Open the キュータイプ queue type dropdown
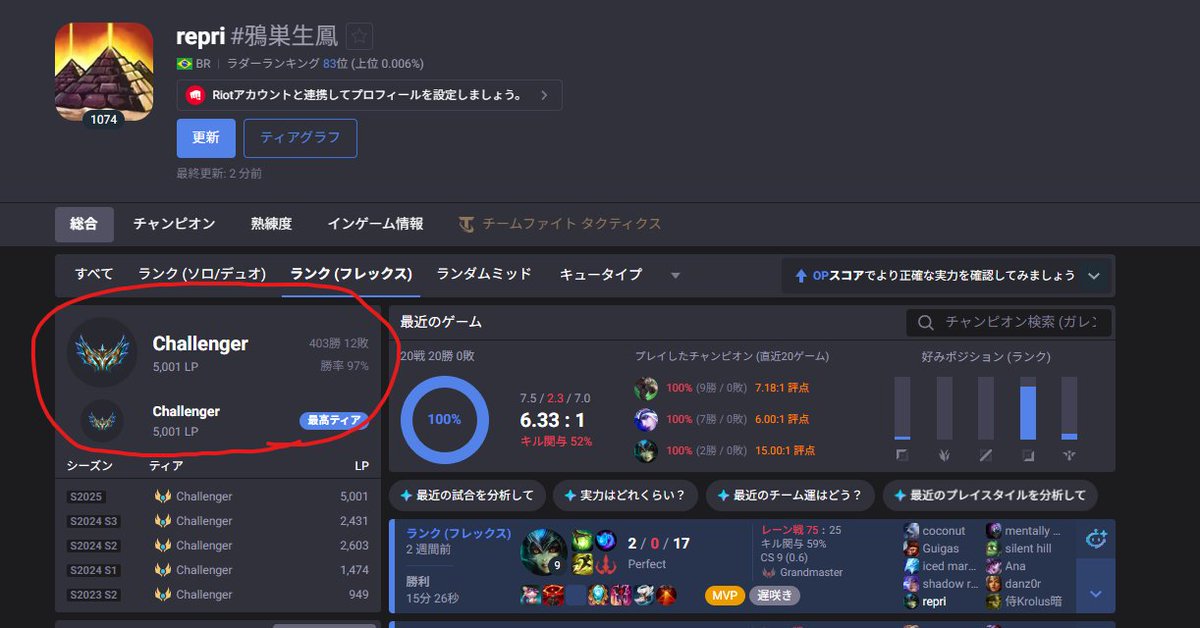Viewport: 1200px width, 628px height. click(619, 274)
